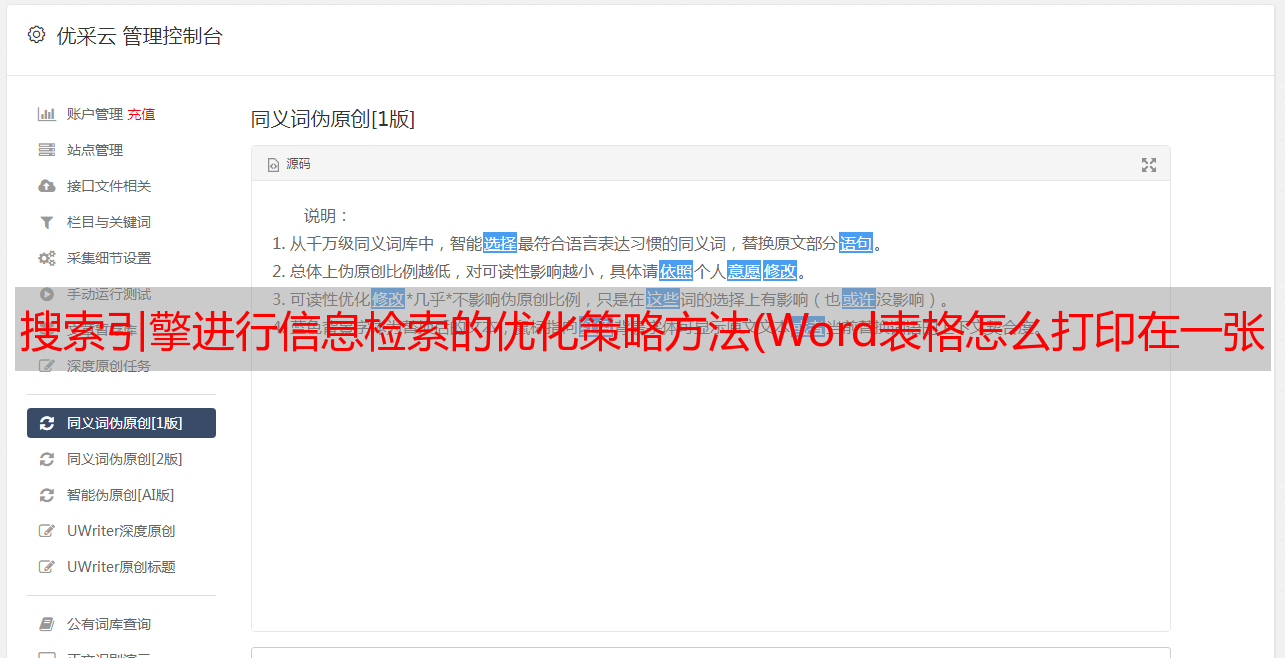Select the active 同义词伪原创[1版] menu item

(121, 423)
